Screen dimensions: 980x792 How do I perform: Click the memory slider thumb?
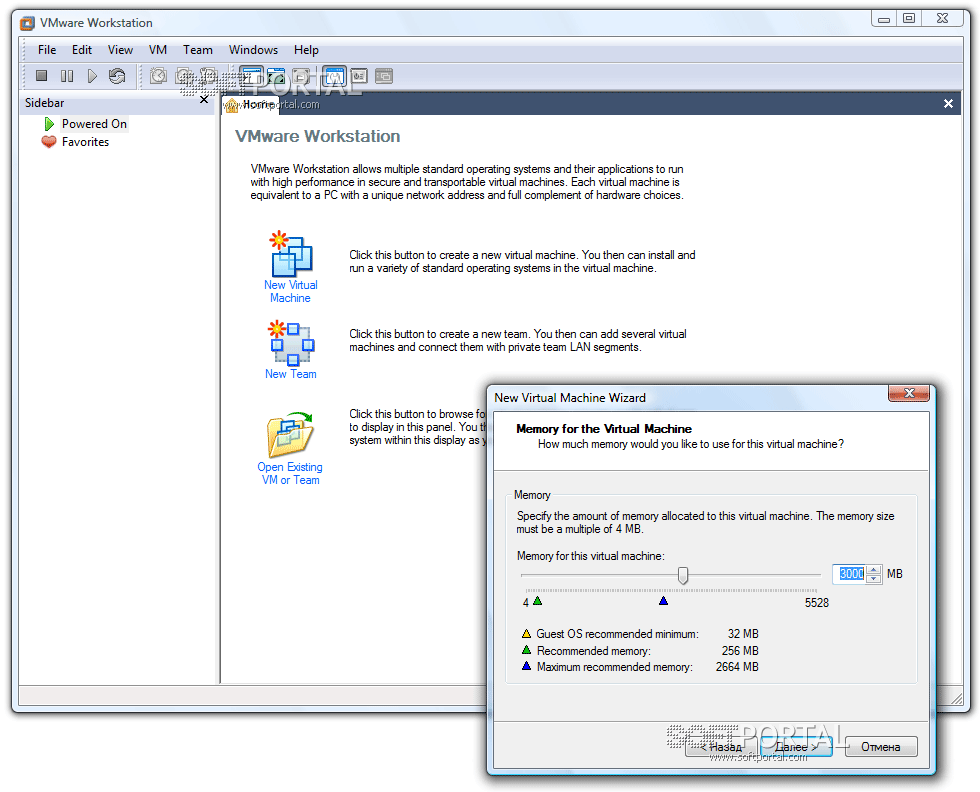(x=683, y=575)
